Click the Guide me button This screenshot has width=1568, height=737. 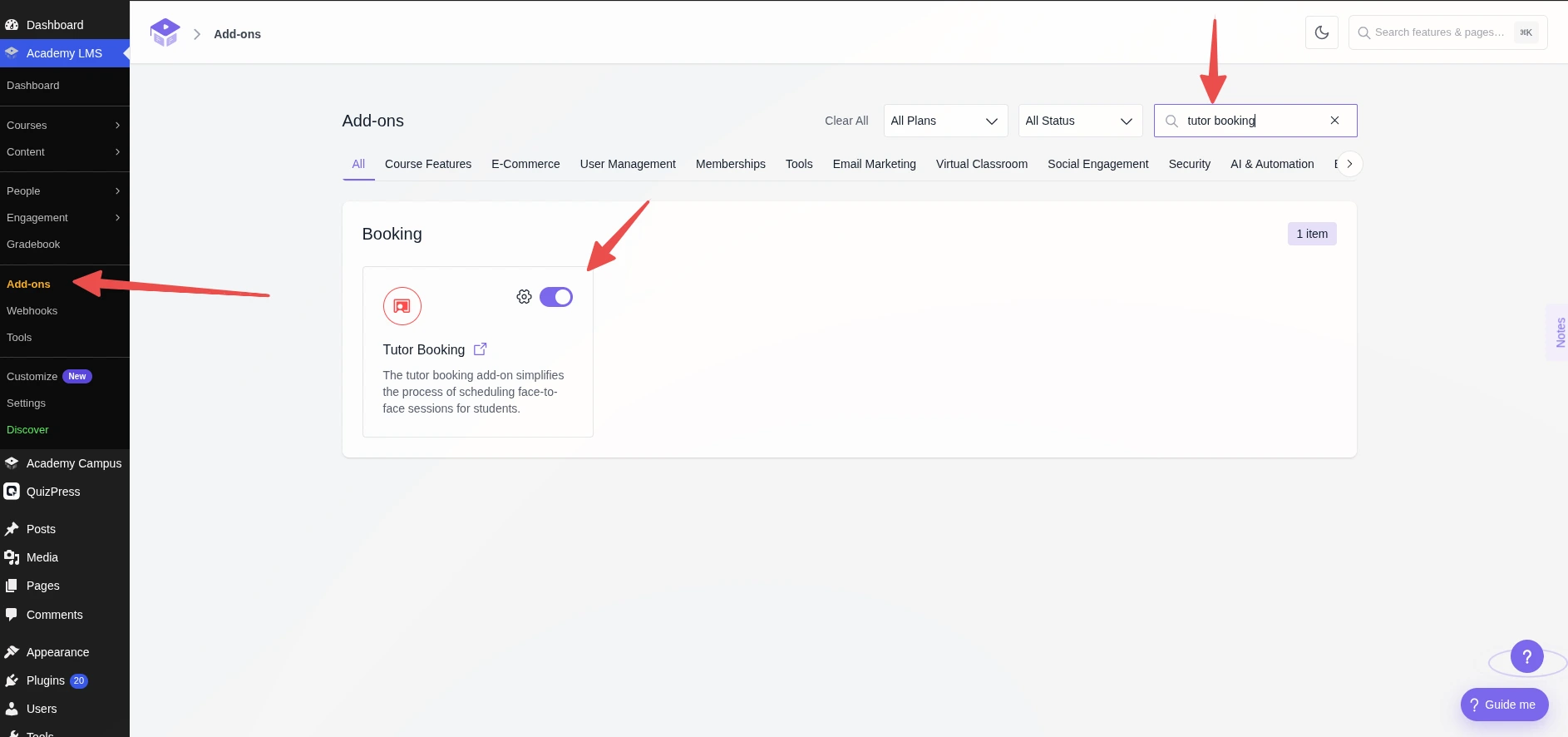[x=1504, y=705]
